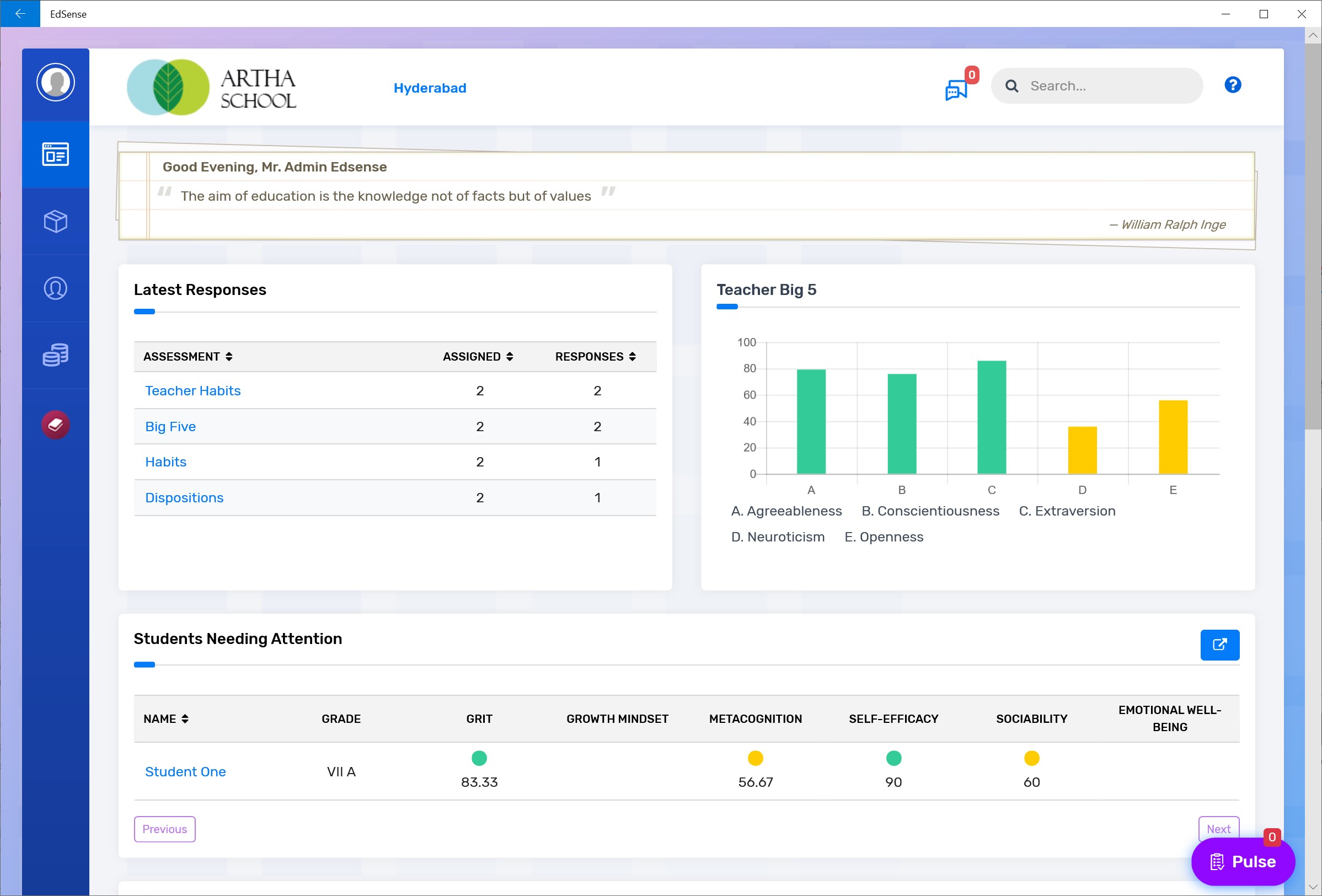Open the user profile avatar in sidebar
Screen dimensions: 1322x896
55,83
